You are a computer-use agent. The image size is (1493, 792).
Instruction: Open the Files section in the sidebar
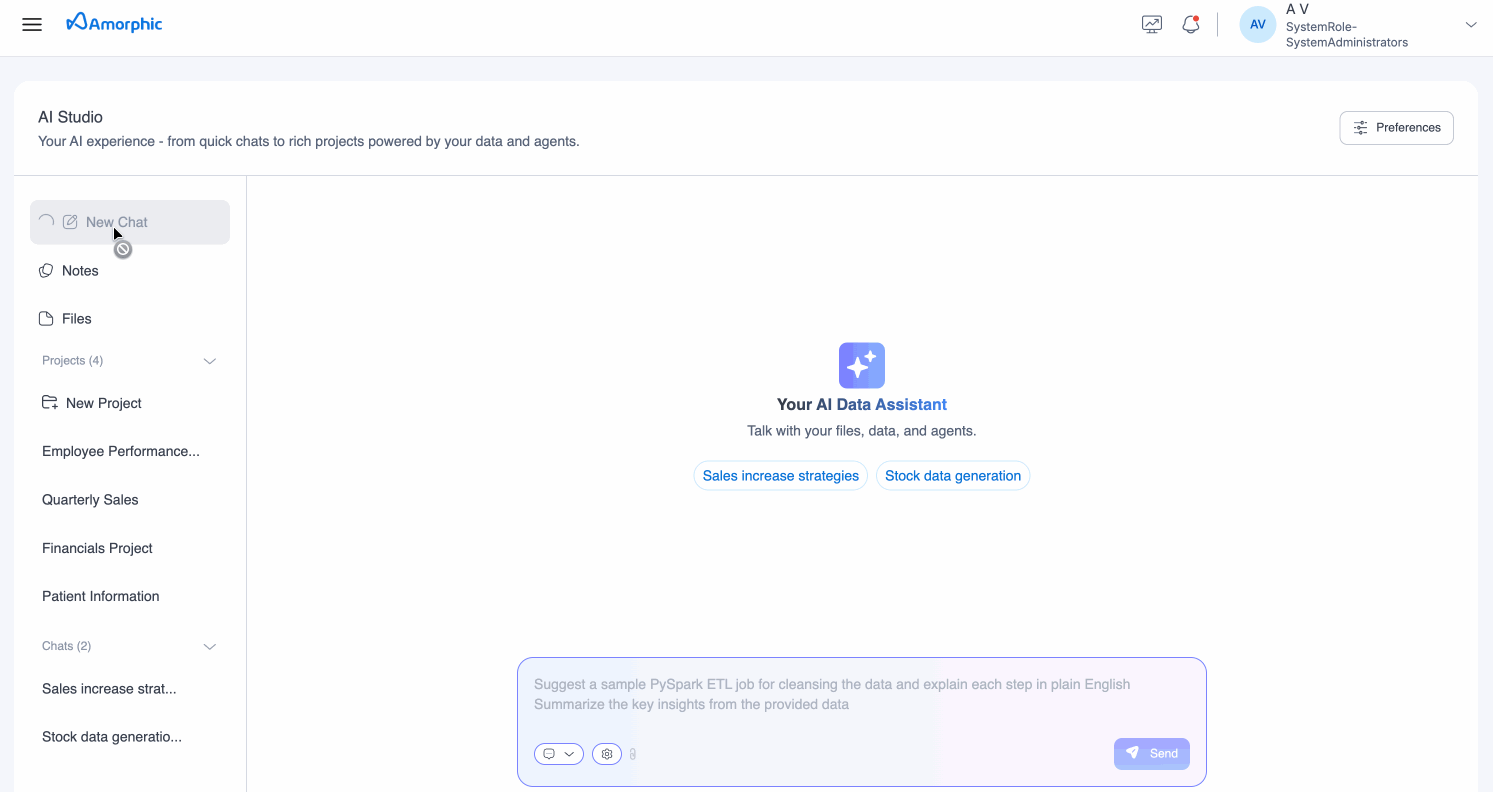click(x=76, y=318)
